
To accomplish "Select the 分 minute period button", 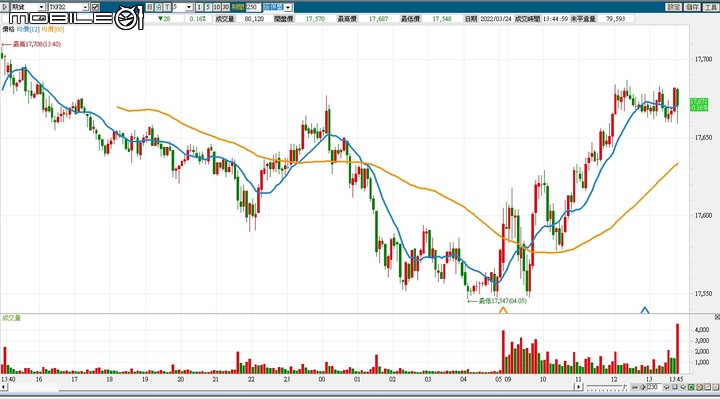I will click(158, 7).
